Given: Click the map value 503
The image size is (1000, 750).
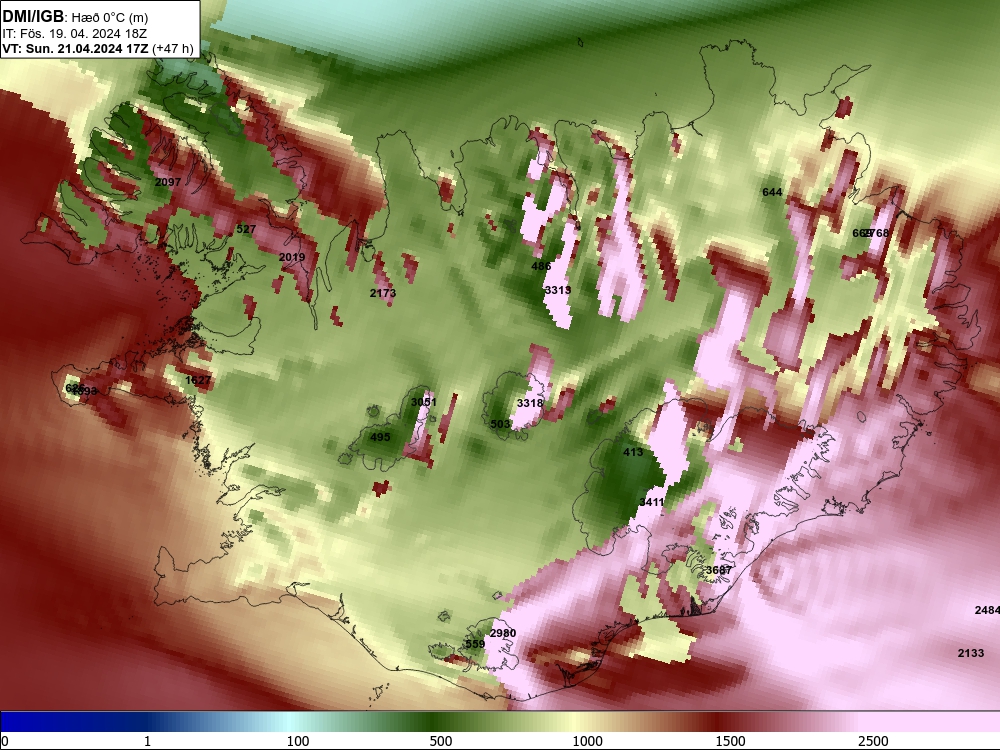Looking at the screenshot, I should [501, 424].
